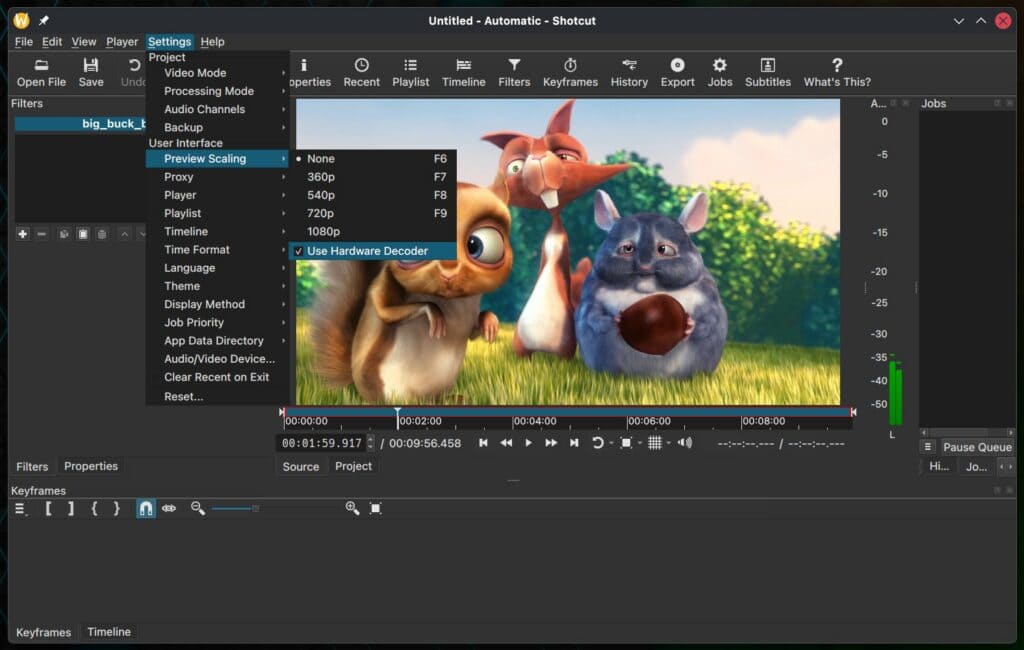The width and height of the screenshot is (1024, 650).
Task: Open the Jobs panel from the toolbar
Action: point(720,71)
